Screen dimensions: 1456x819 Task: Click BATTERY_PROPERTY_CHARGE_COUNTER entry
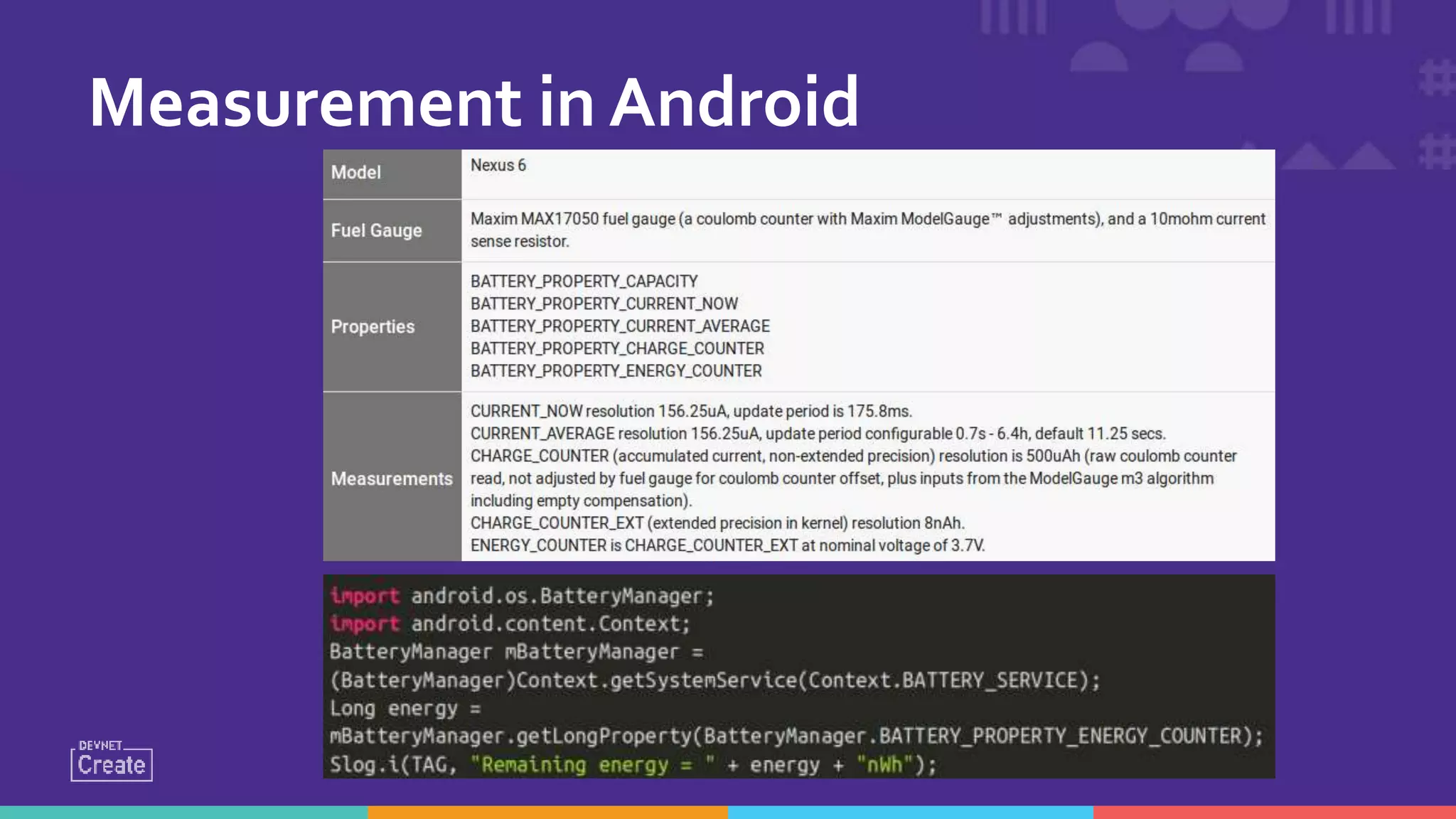click(x=617, y=348)
